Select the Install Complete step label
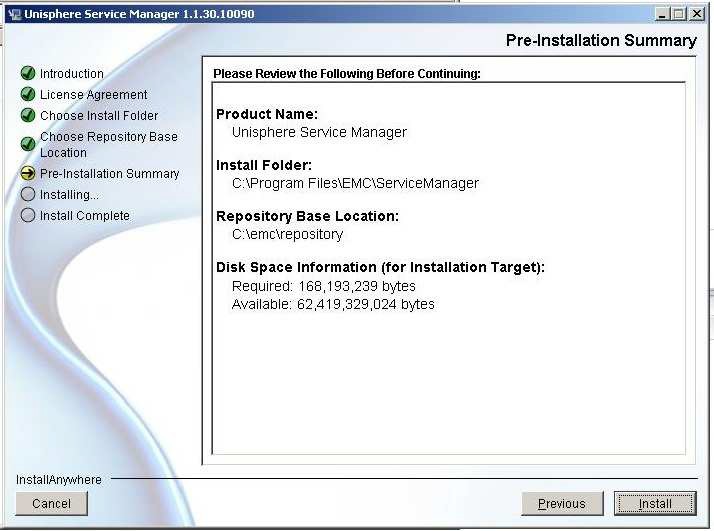 point(85,215)
